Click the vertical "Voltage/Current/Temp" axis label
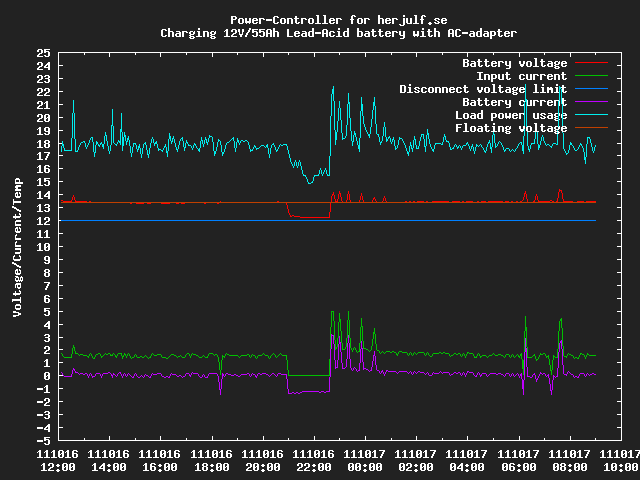Image resolution: width=640 pixels, height=480 pixels. point(16,246)
